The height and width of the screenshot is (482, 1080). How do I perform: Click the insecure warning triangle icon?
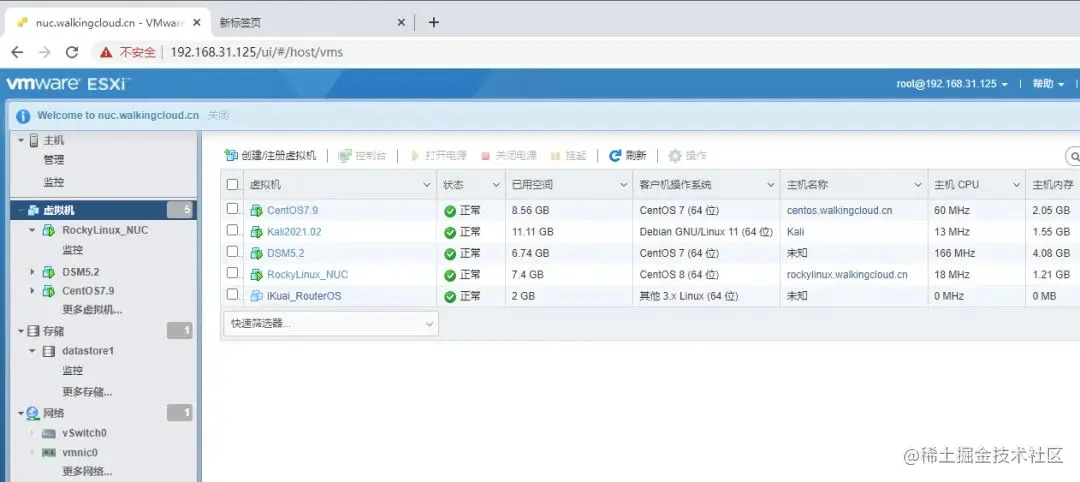105,52
